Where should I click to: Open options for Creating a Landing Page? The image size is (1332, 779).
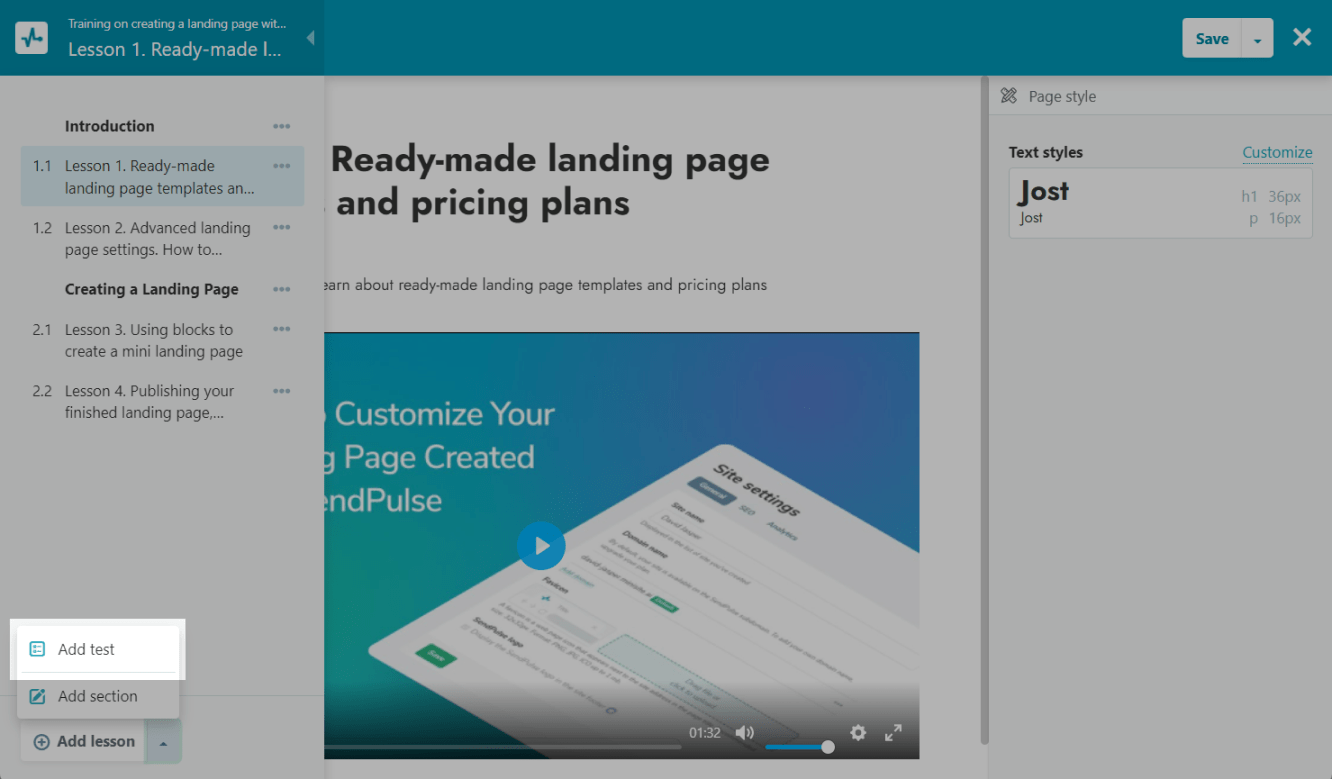pos(282,289)
